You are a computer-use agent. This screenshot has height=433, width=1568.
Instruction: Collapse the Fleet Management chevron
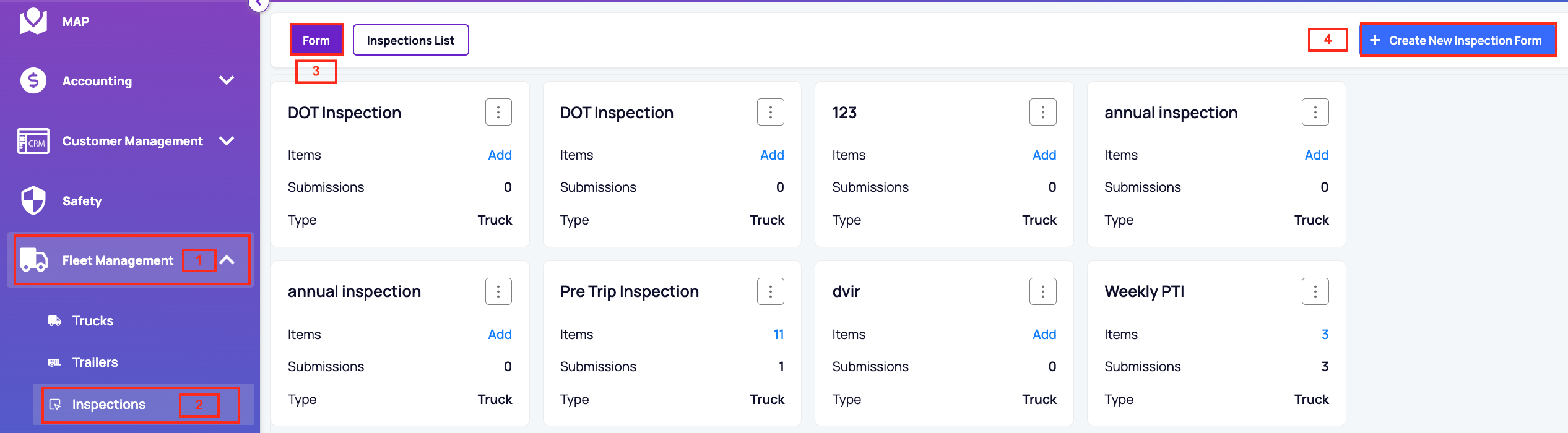click(x=227, y=260)
